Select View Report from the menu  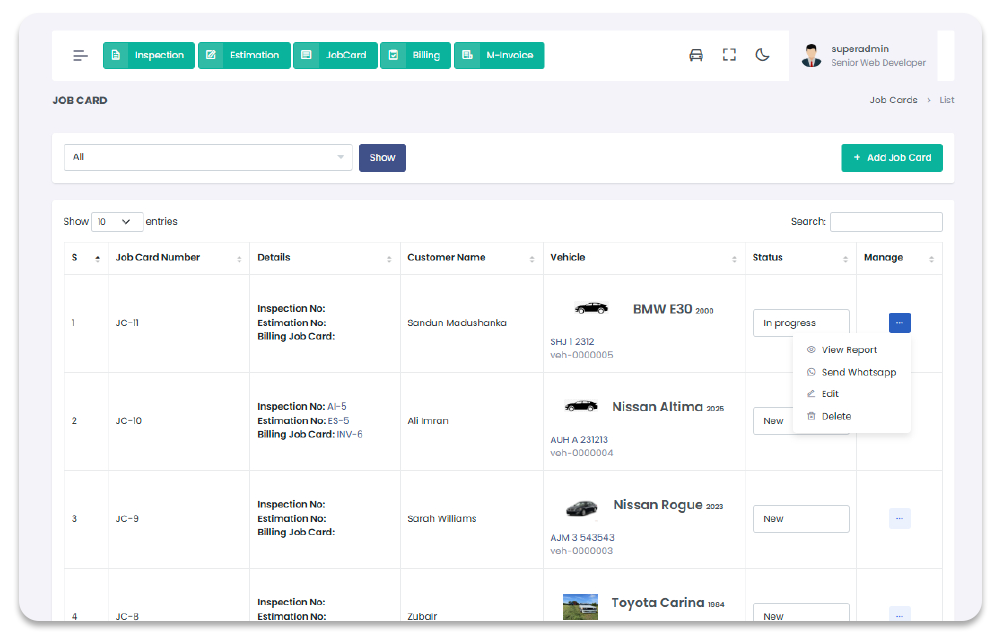pos(849,350)
